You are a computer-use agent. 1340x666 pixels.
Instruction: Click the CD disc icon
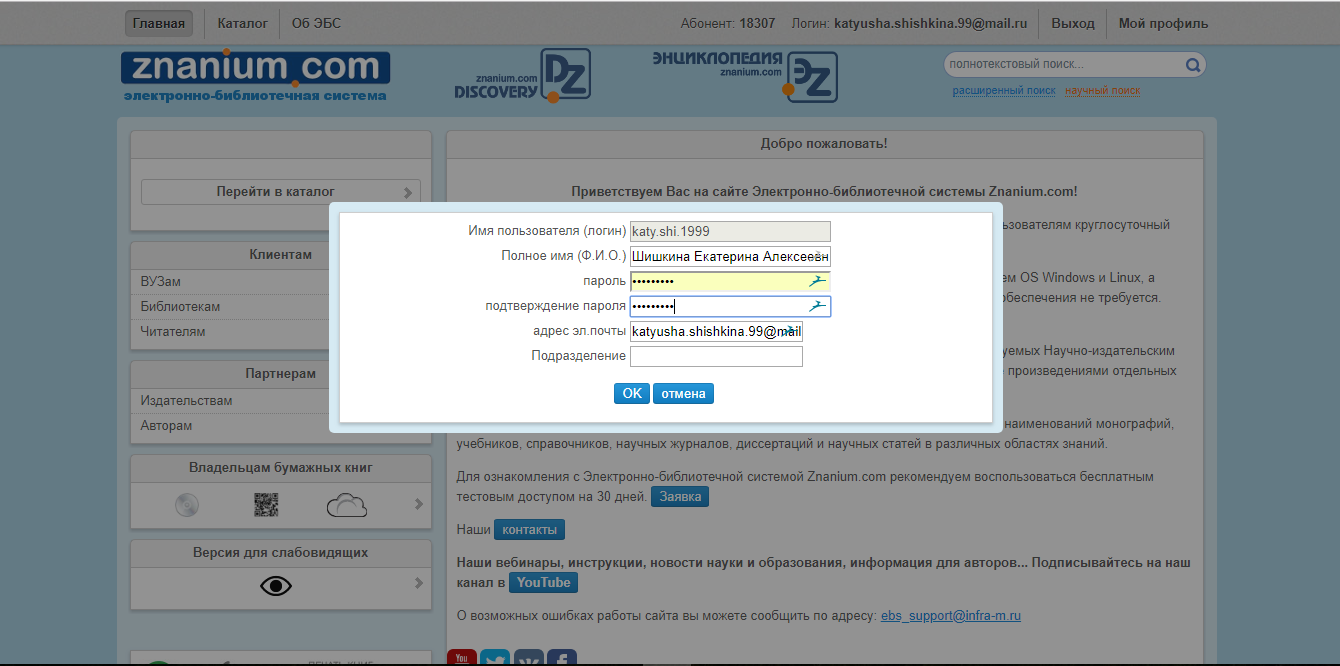[187, 505]
